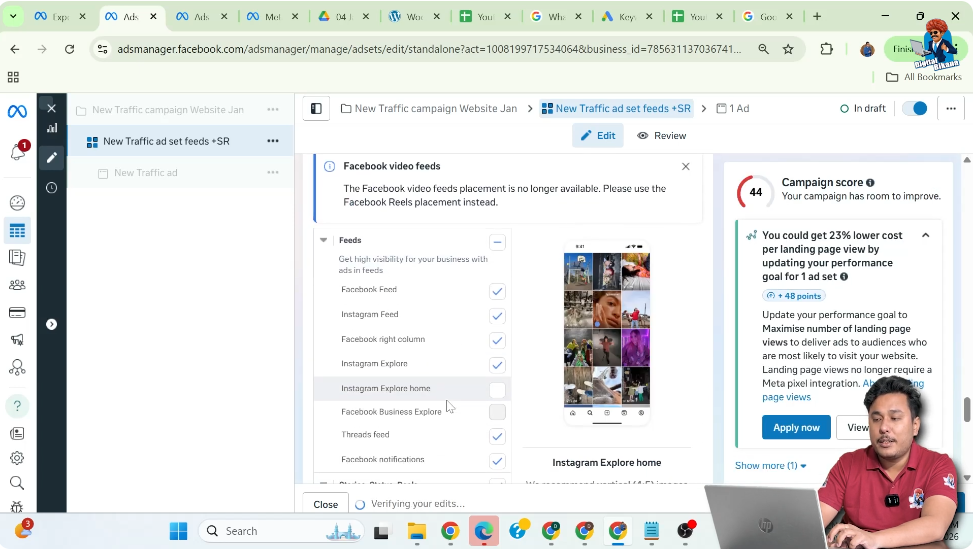Open the 1 Ad breadcrumb
Image resolution: width=974 pixels, height=550 pixels.
click(733, 109)
